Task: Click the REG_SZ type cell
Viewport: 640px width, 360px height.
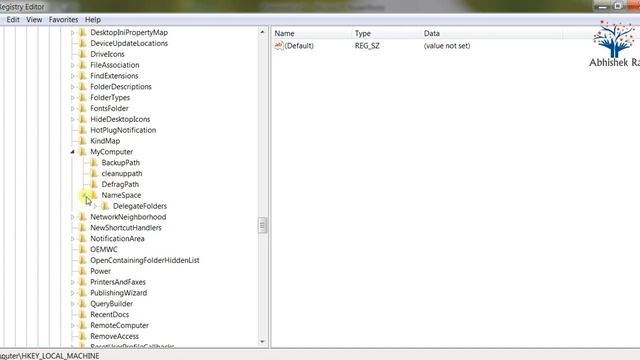Action: 367,46
